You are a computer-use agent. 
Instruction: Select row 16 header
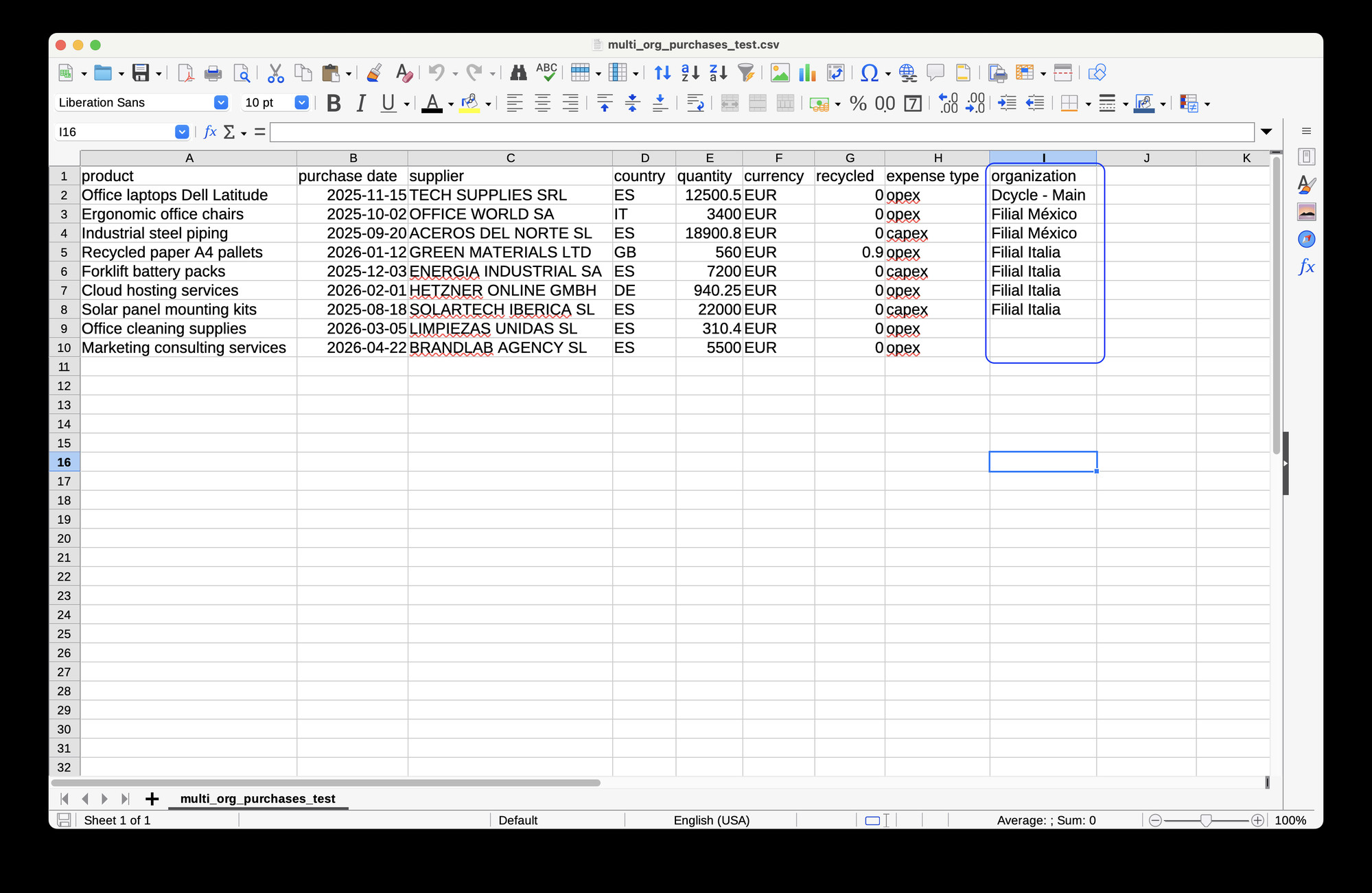pyautogui.click(x=64, y=462)
